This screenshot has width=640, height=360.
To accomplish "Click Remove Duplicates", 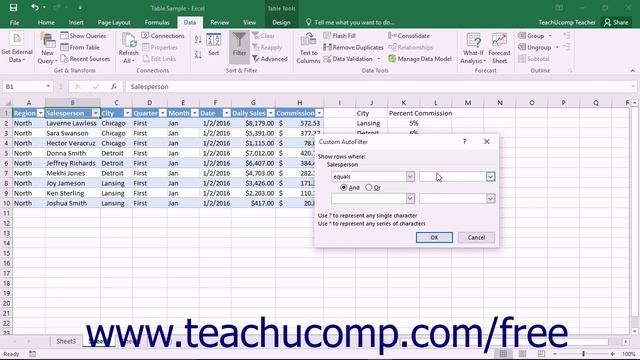I will tap(353, 47).
